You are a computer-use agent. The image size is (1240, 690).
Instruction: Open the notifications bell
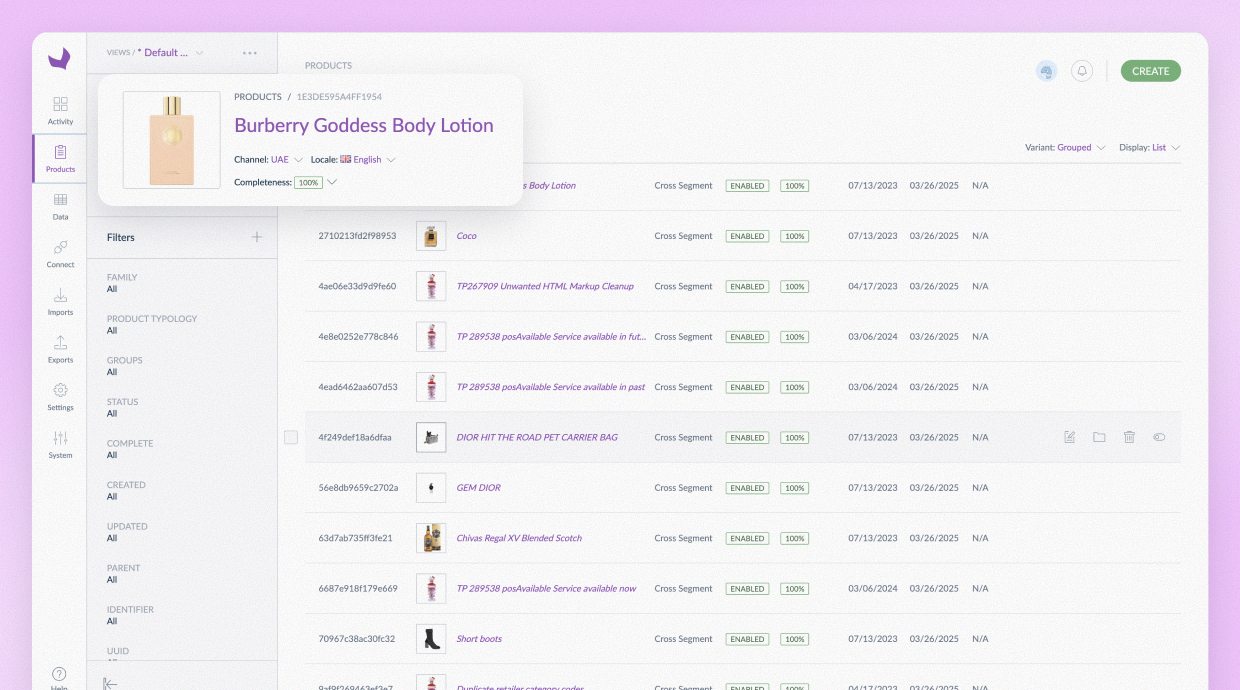point(1082,71)
